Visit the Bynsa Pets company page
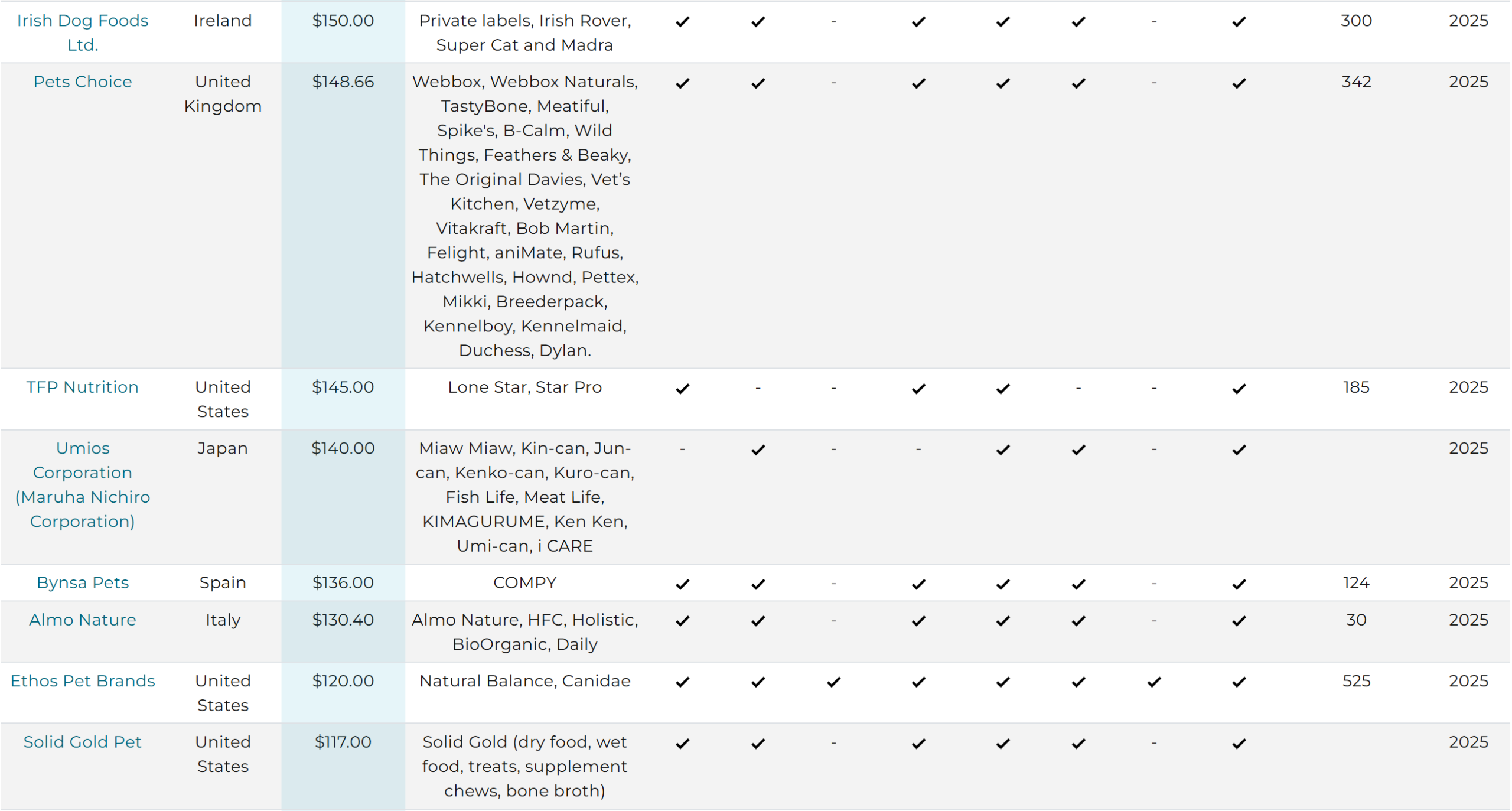 [x=83, y=582]
